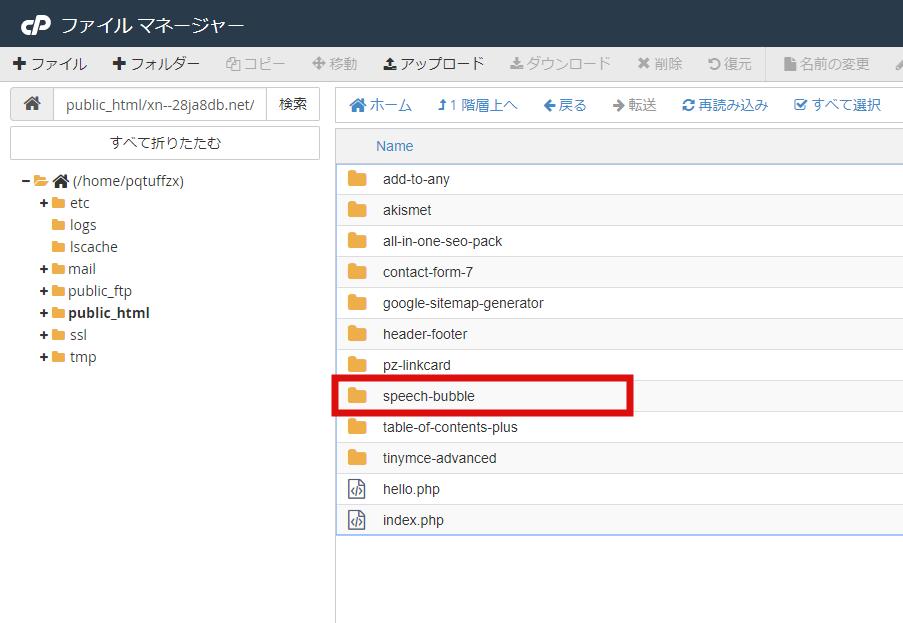903x623 pixels.
Task: Click the cPanel logo icon
Action: pos(36,25)
